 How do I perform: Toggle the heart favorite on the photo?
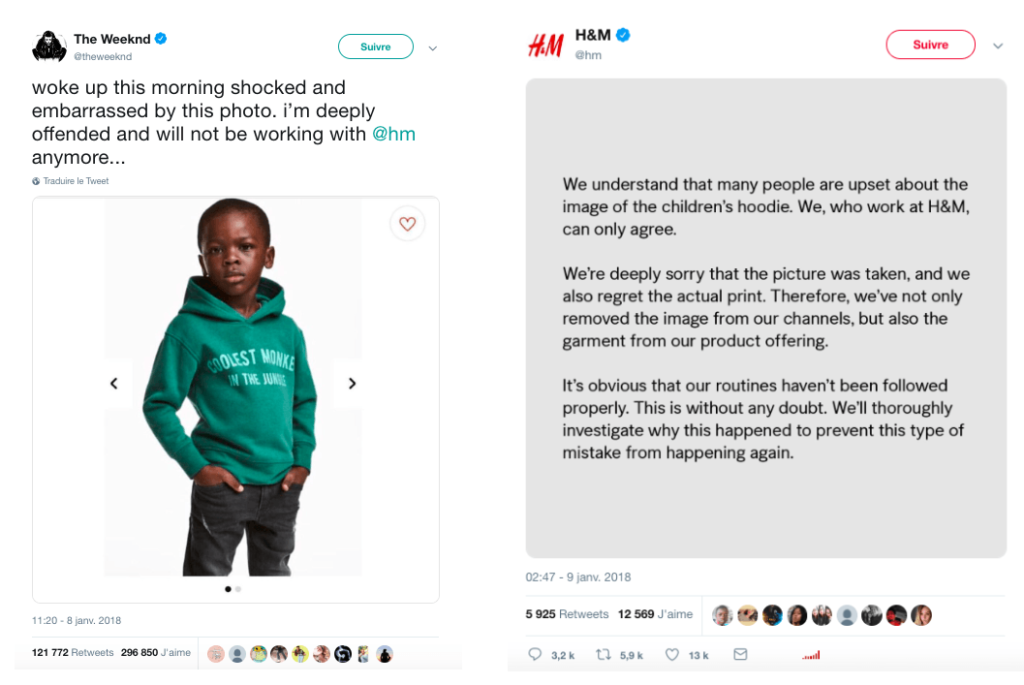click(407, 224)
